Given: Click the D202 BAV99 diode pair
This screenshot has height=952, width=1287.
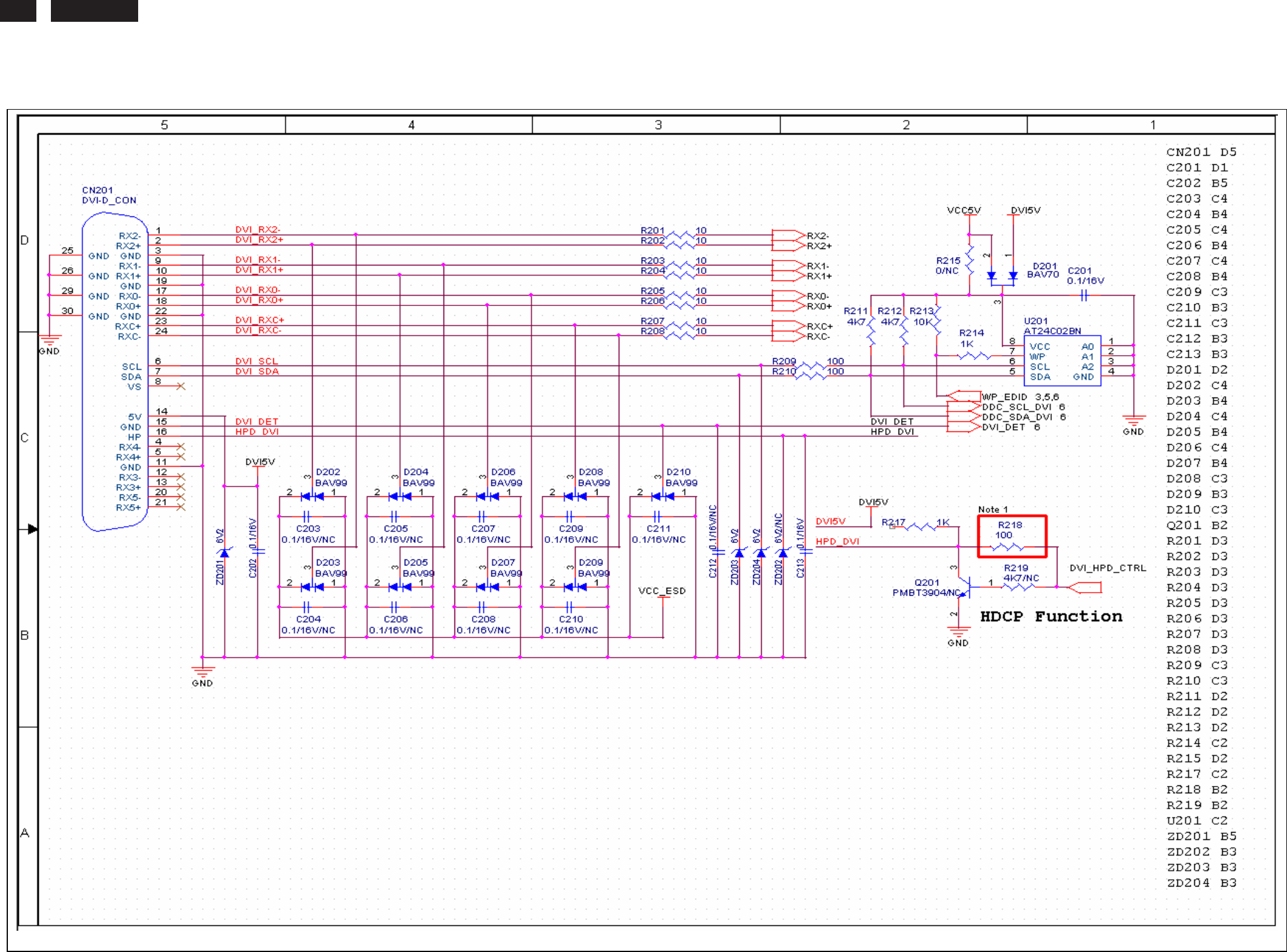Looking at the screenshot, I should [312, 496].
